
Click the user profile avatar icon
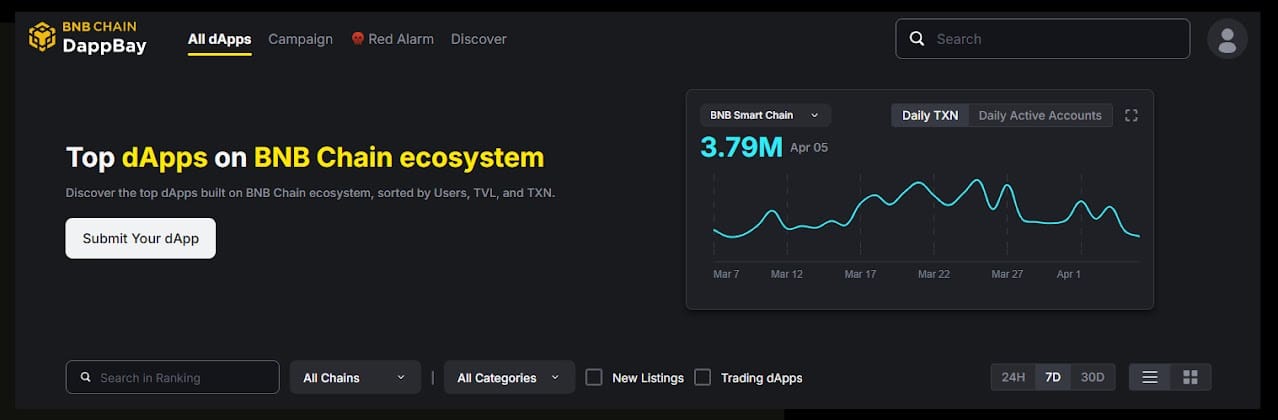tap(1227, 39)
